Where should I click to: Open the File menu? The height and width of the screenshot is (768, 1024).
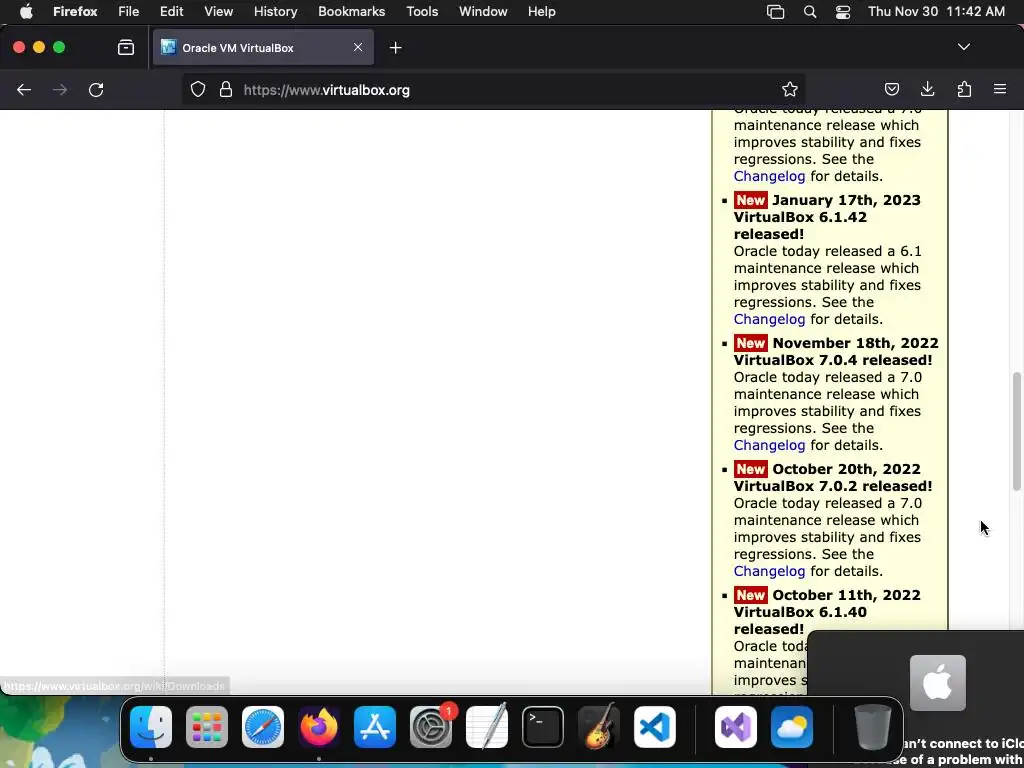click(x=129, y=12)
